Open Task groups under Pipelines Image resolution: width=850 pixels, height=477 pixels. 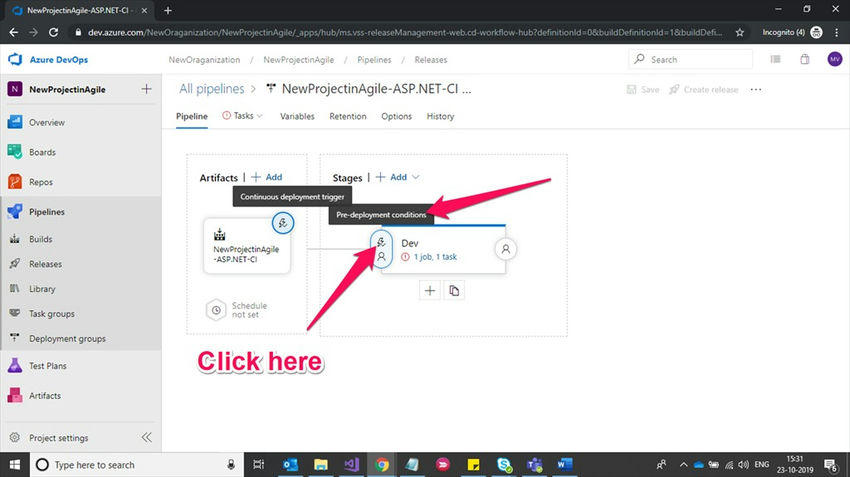51,314
